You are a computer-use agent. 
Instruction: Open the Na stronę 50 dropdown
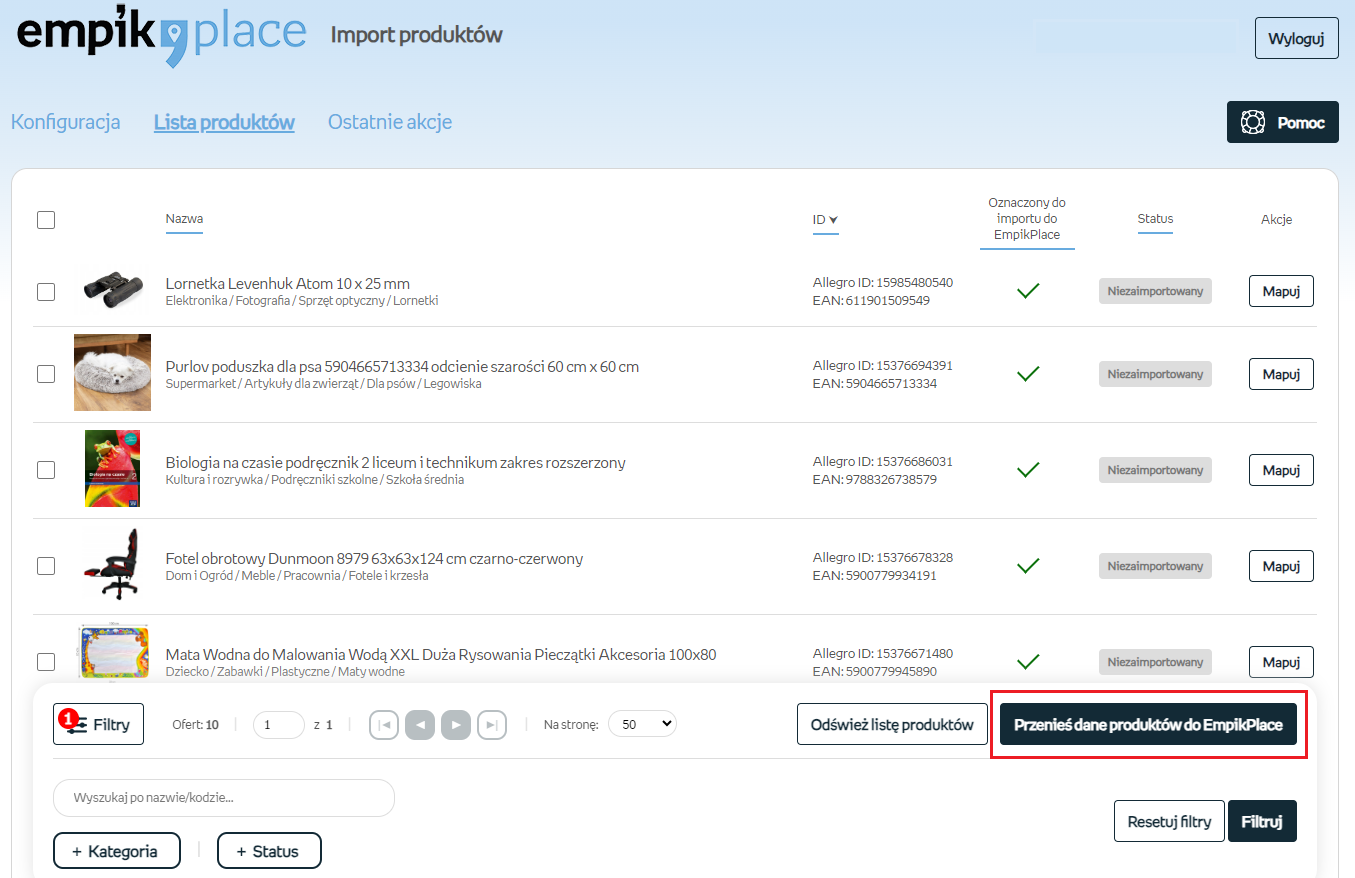point(642,725)
